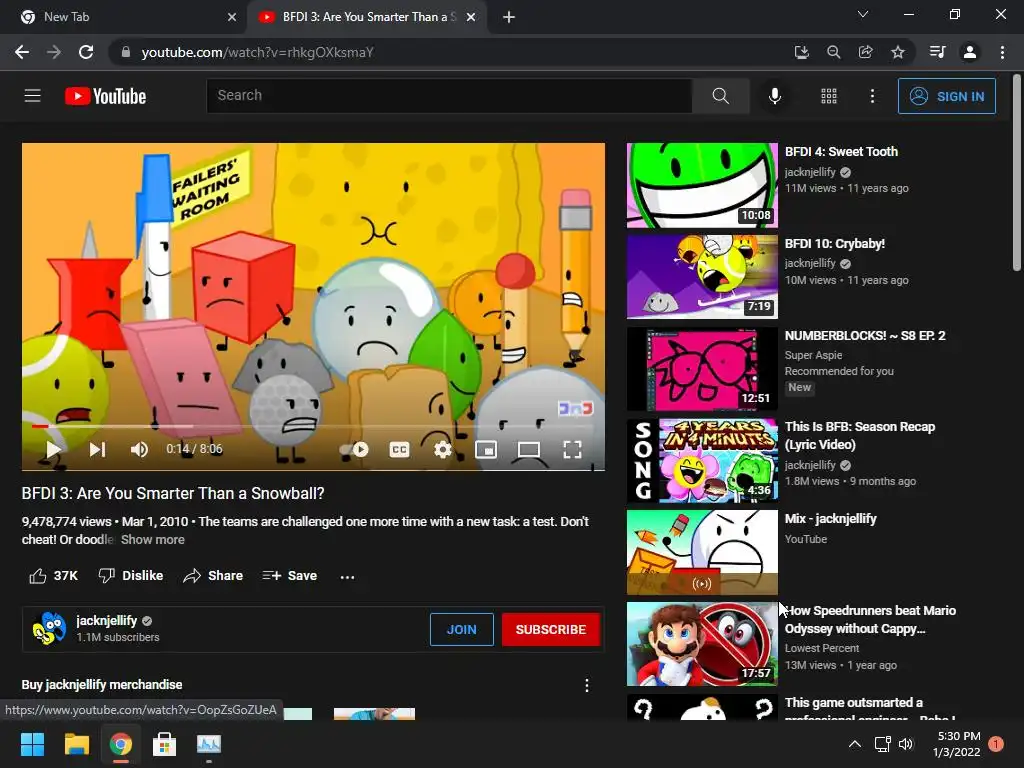This screenshot has height=768, width=1024.
Task: Open the Windows Start menu
Action: (x=33, y=744)
